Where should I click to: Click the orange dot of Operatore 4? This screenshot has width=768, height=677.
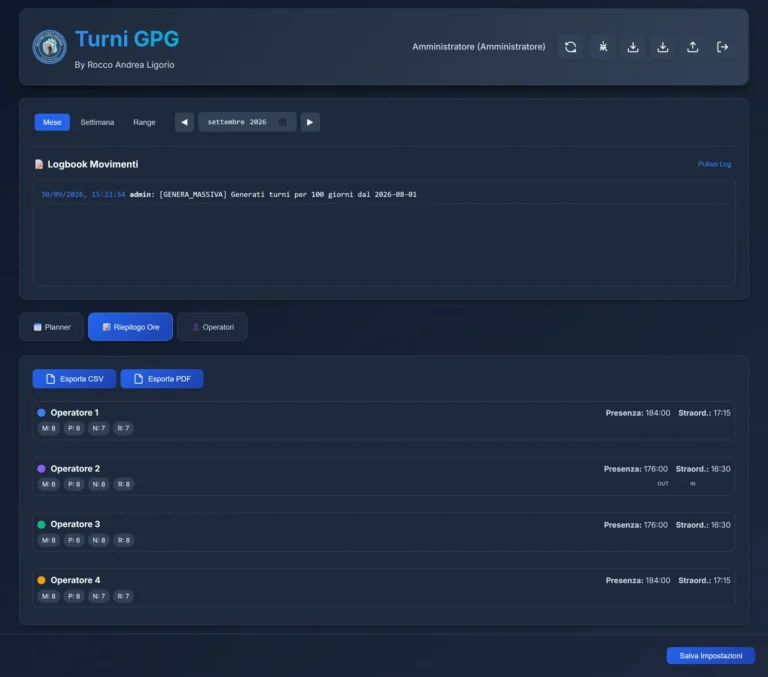click(x=41, y=580)
